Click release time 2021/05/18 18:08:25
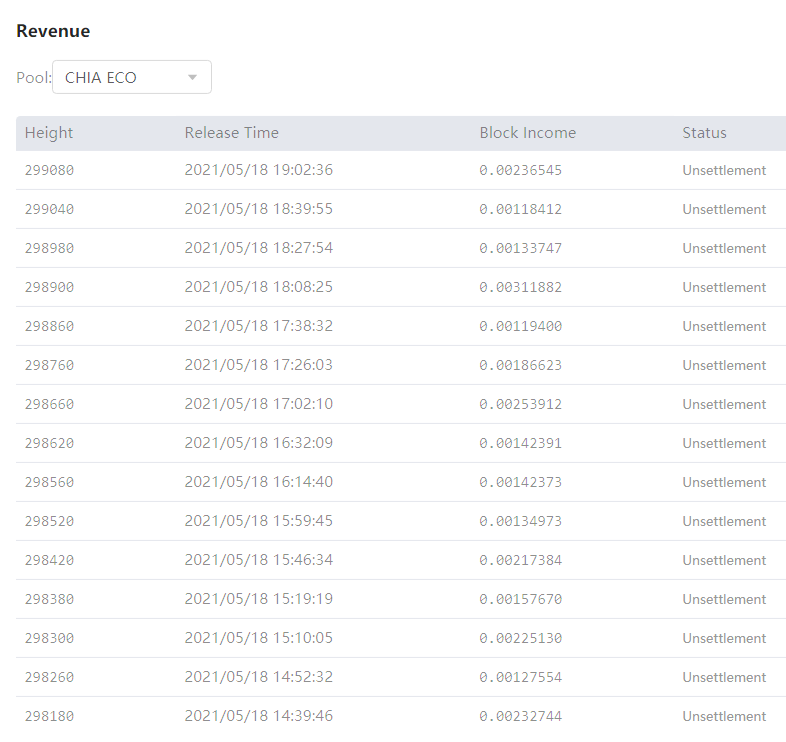The image size is (786, 742). (259, 287)
